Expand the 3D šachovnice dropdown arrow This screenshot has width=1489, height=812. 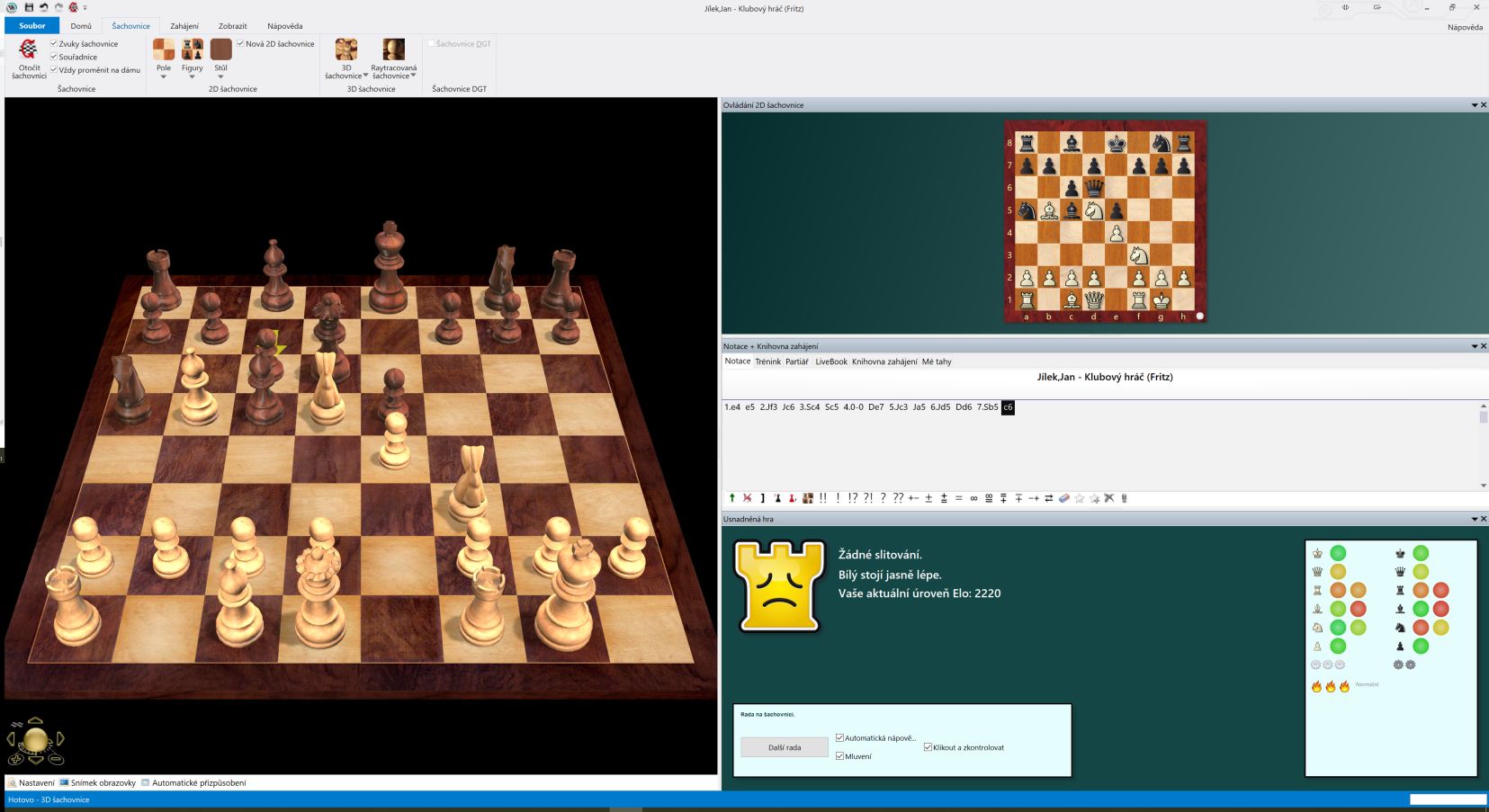point(366,76)
